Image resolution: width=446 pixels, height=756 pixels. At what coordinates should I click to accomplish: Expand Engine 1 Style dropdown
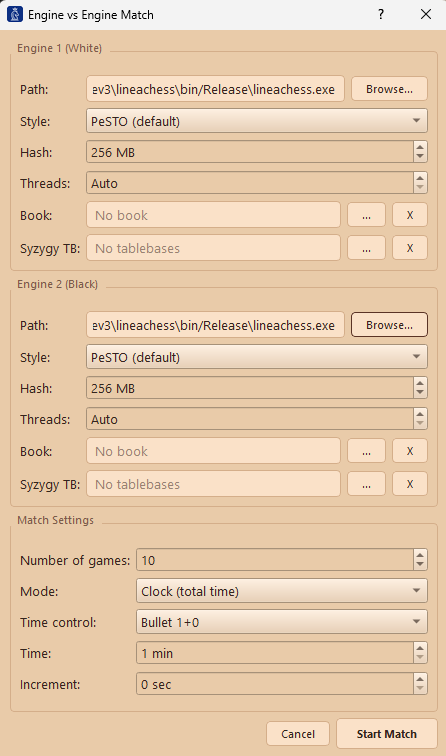[257, 121]
